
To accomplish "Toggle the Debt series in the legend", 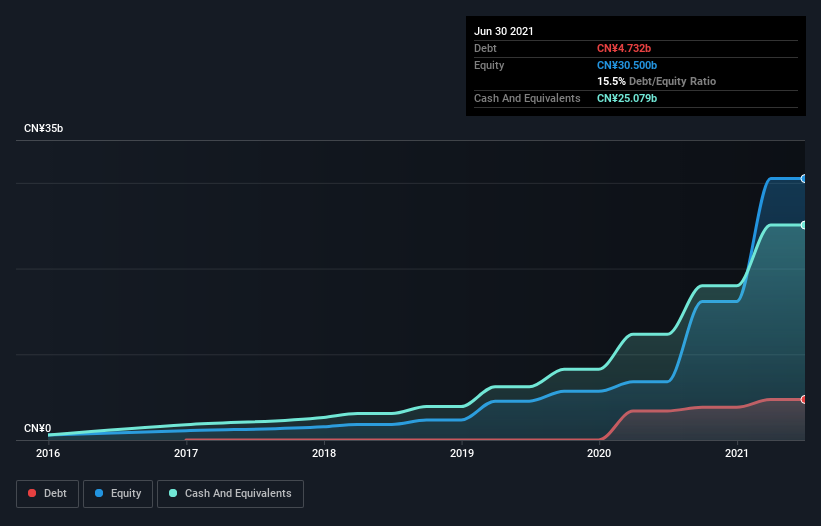I will click(48, 494).
